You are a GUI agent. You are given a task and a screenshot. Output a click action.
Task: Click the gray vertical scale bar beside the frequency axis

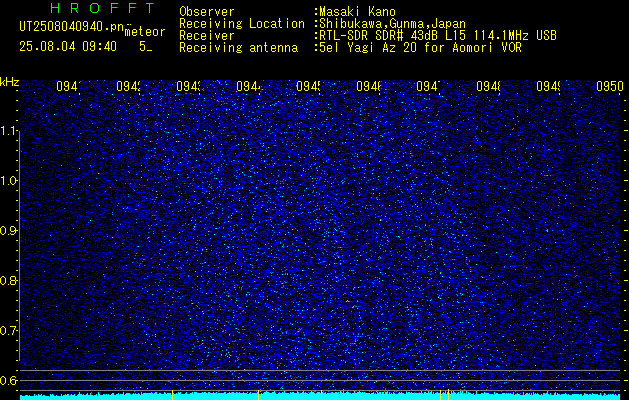[20, 246]
